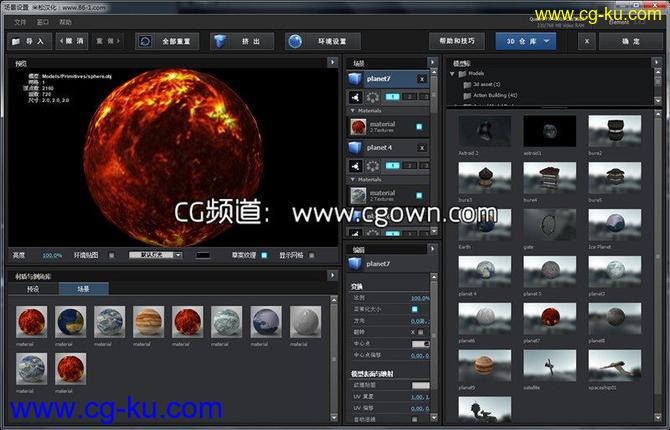Select the plain gray moon material sphere
The width and height of the screenshot is (670, 430).
305,322
